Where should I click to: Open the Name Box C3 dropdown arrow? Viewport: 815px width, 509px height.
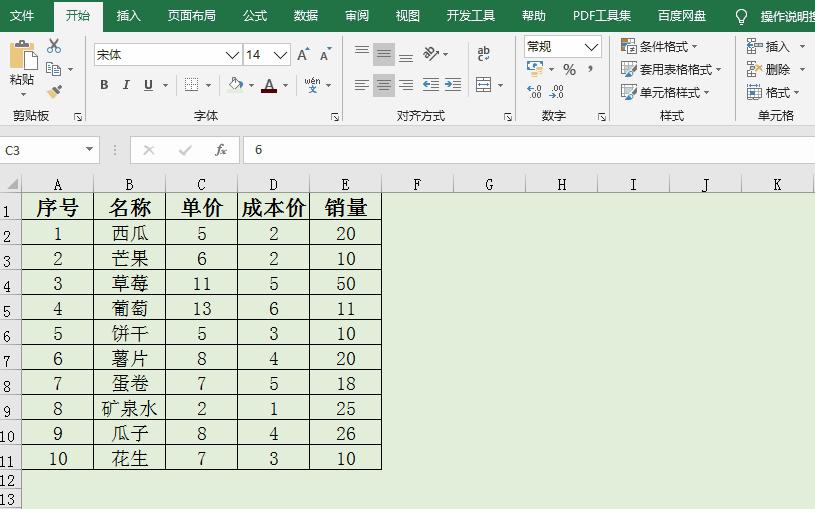click(89, 150)
